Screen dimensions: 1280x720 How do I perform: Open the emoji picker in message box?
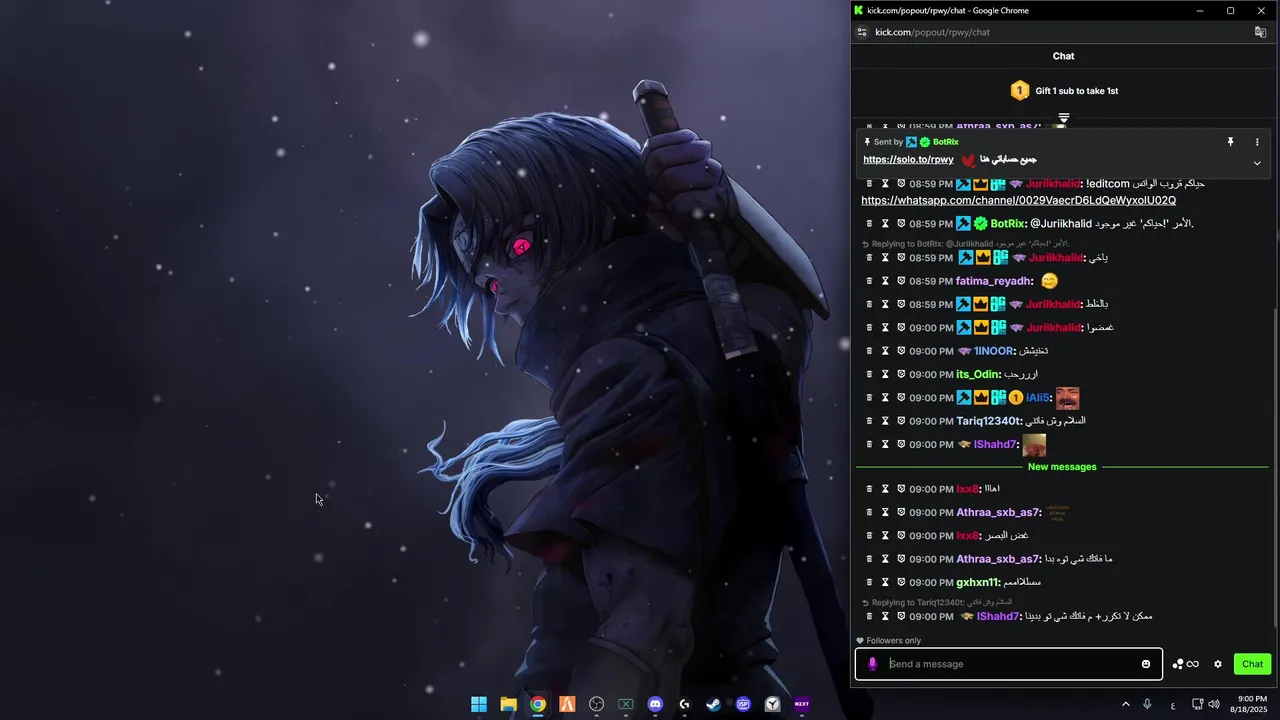[x=1146, y=664]
